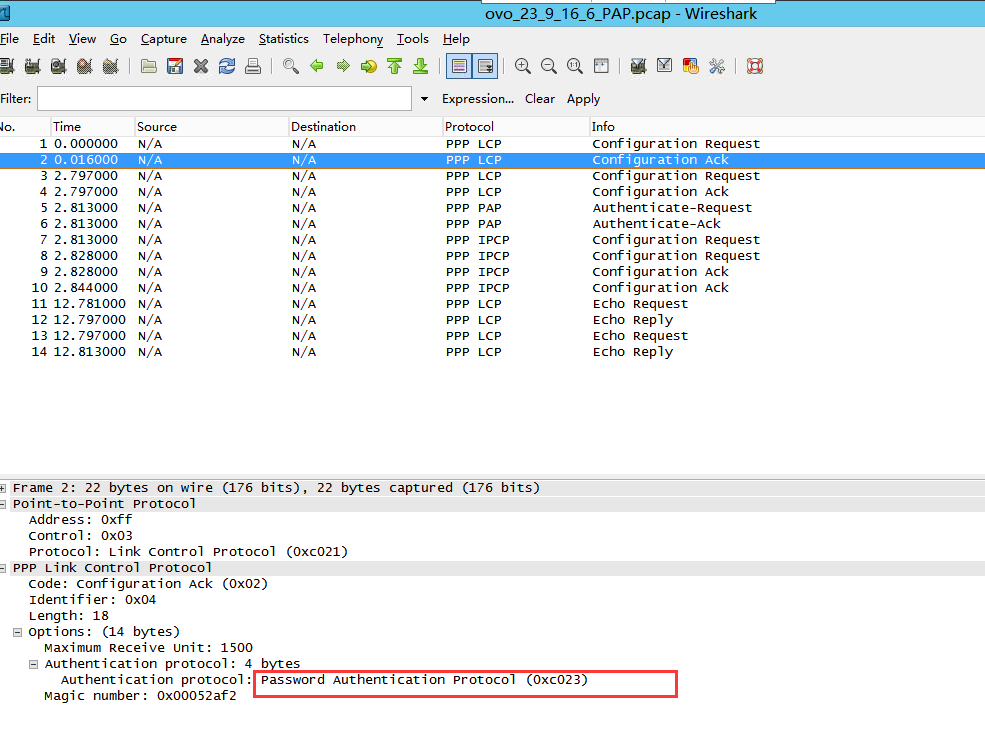This screenshot has height=744, width=985.
Task: Select the Magic number: 0x00052af2 line
Action: click(x=140, y=696)
